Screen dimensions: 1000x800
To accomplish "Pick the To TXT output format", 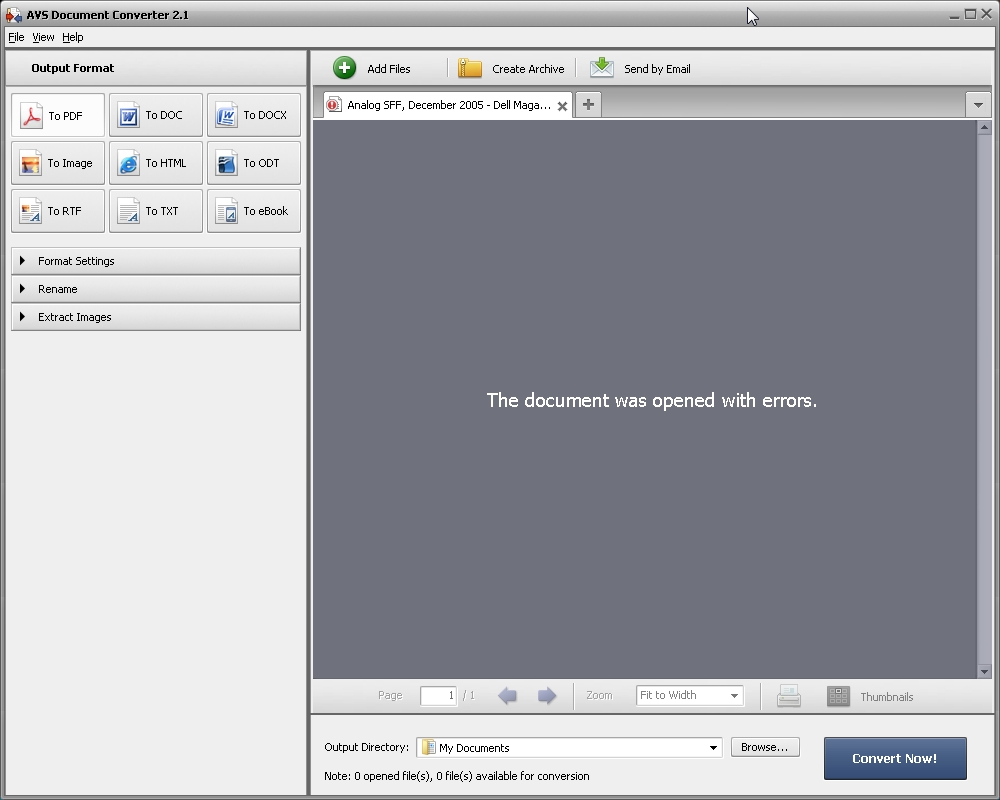I will [x=156, y=211].
